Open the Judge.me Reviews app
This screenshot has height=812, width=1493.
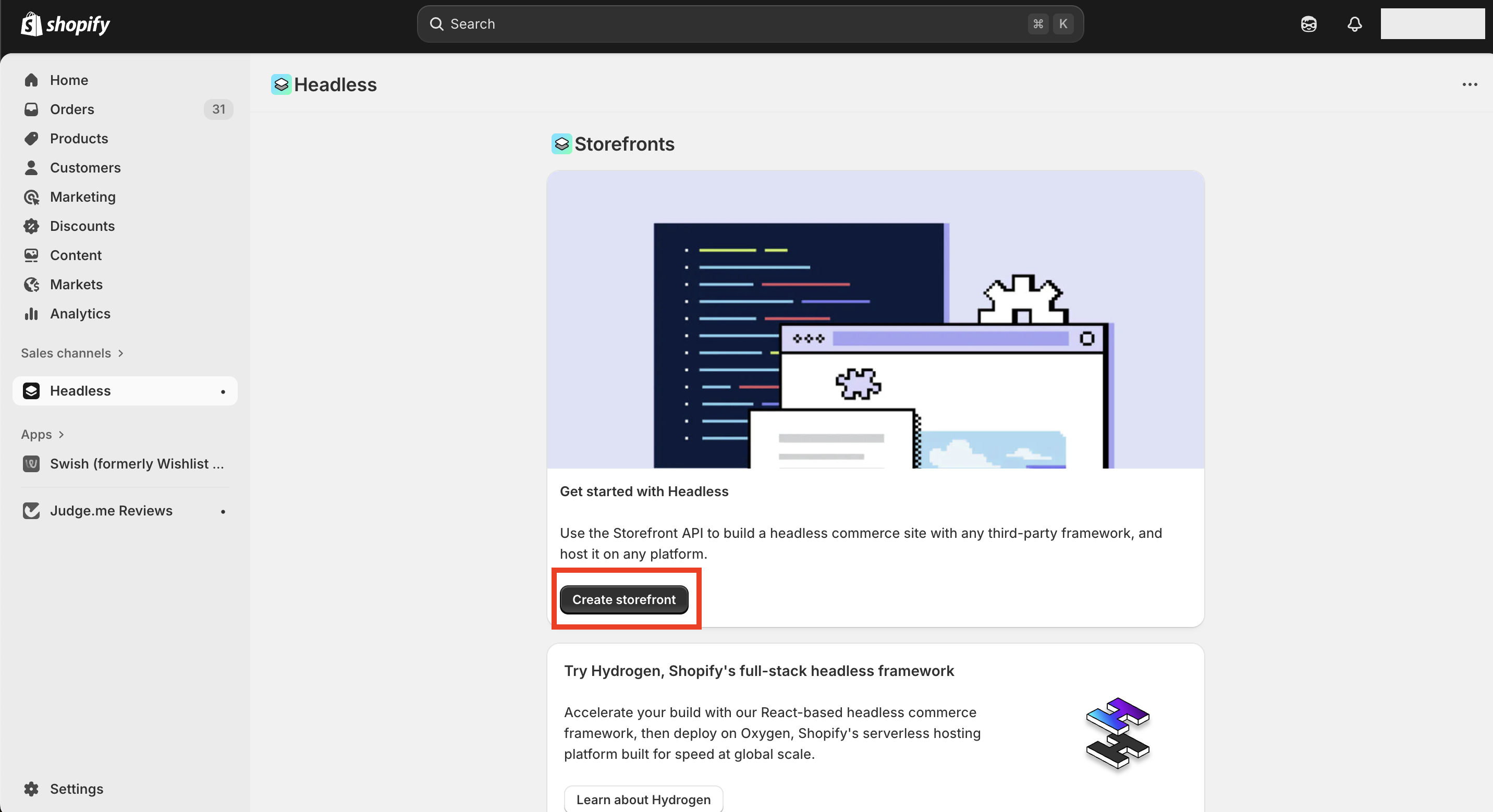coord(111,511)
